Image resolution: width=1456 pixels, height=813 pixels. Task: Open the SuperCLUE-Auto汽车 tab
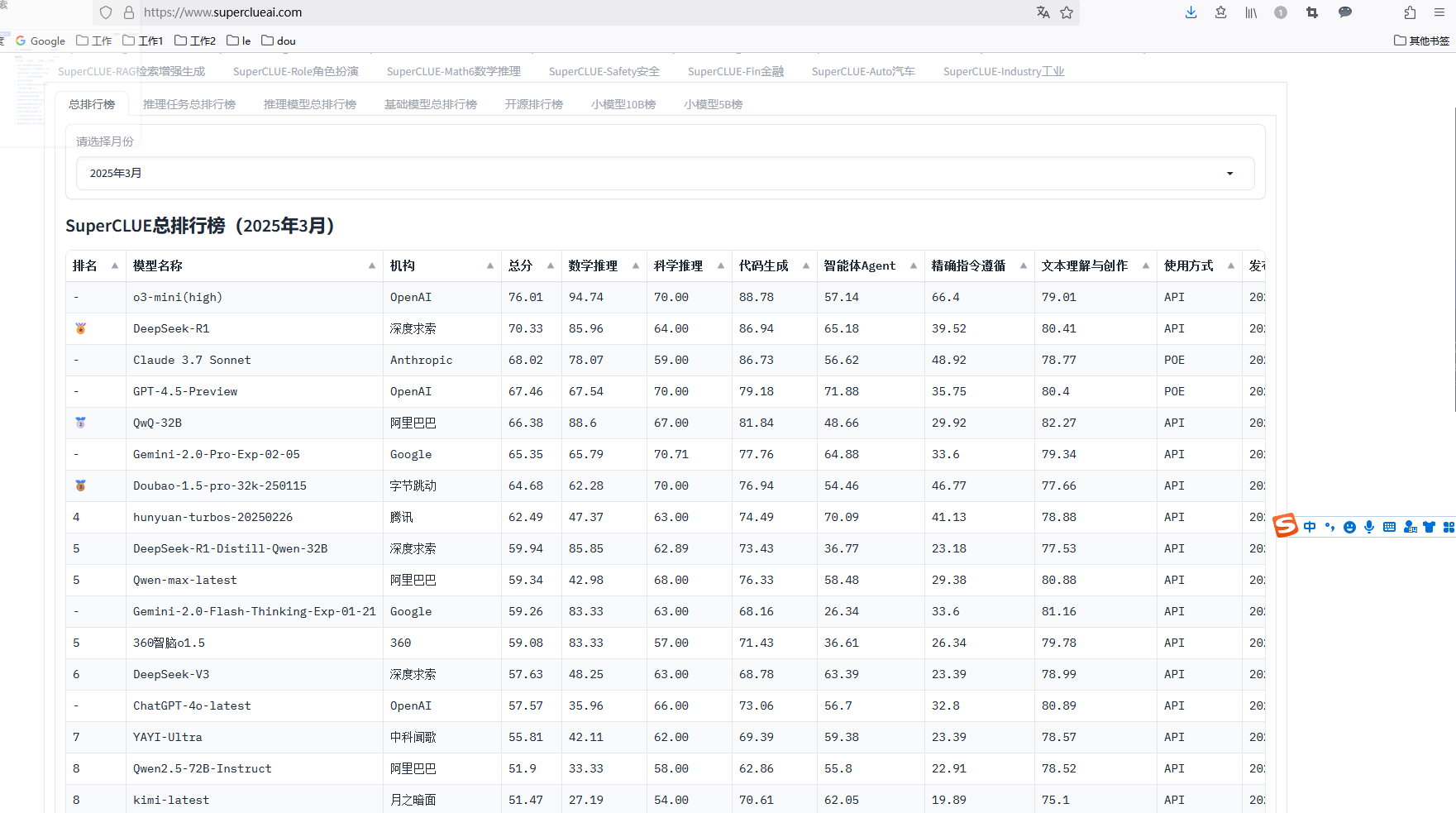pos(863,72)
